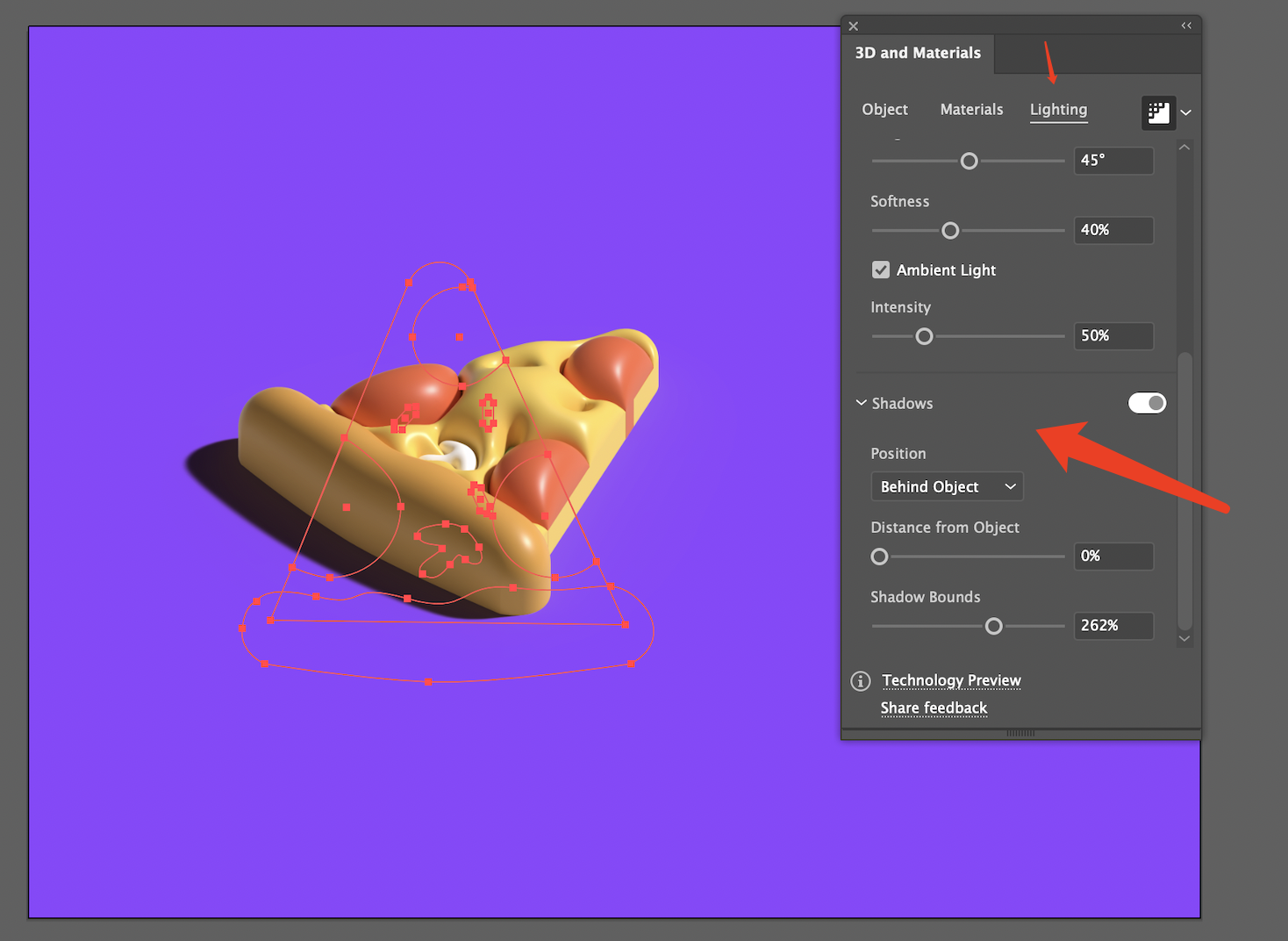This screenshot has height=941, width=1288.
Task: Collapse panel using double-arrow icon
Action: point(1186,26)
